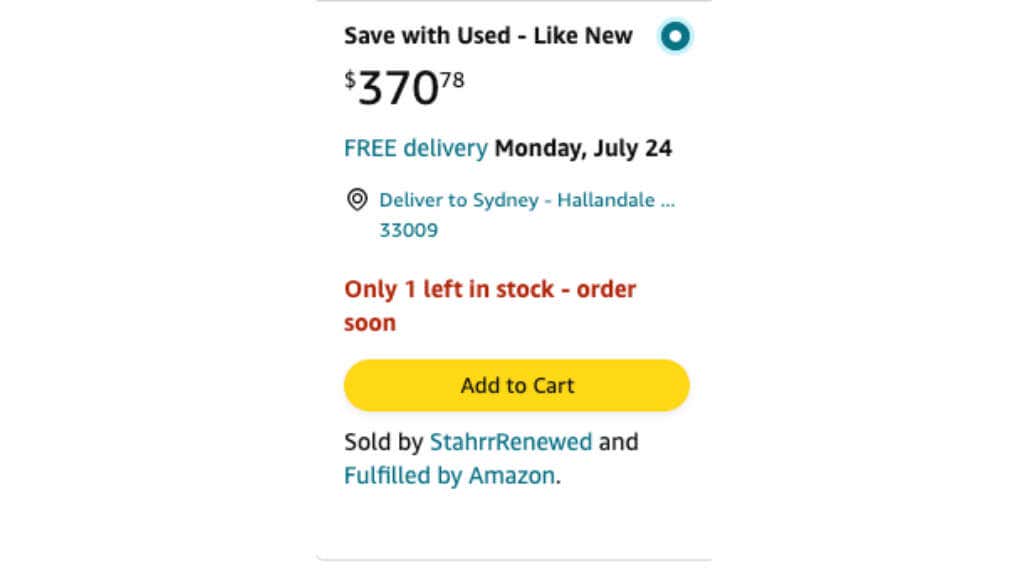The image size is (1024, 576).
Task: Click the 370 whole-dollar price figure
Action: [399, 90]
